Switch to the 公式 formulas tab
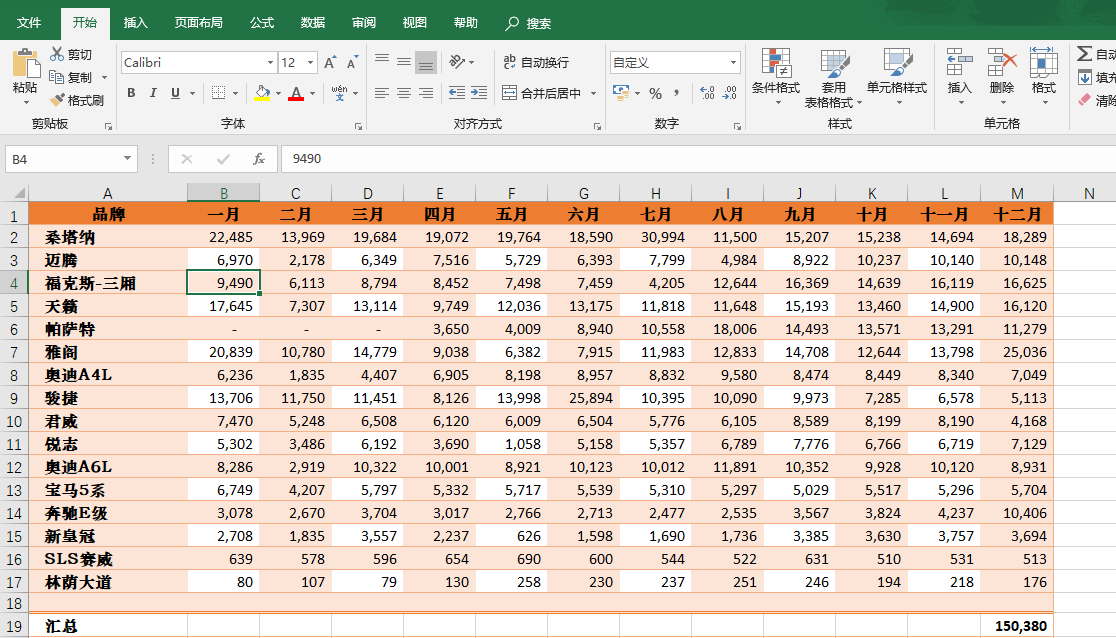 tap(262, 23)
